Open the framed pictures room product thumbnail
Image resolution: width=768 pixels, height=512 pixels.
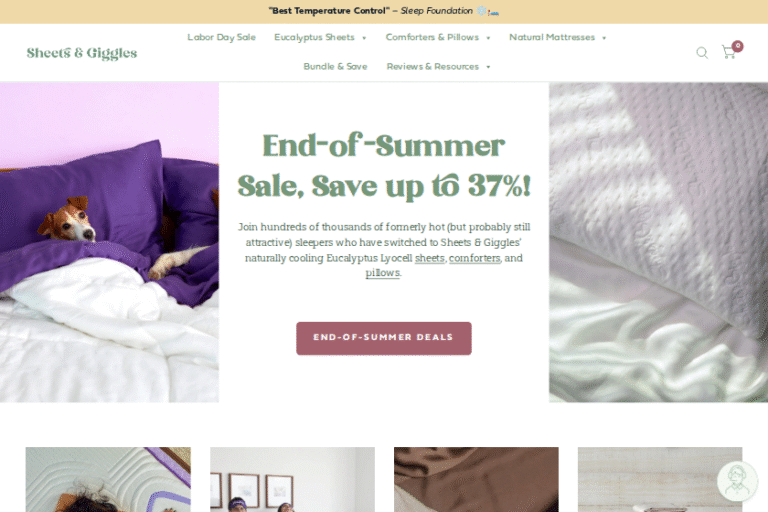click(292, 479)
